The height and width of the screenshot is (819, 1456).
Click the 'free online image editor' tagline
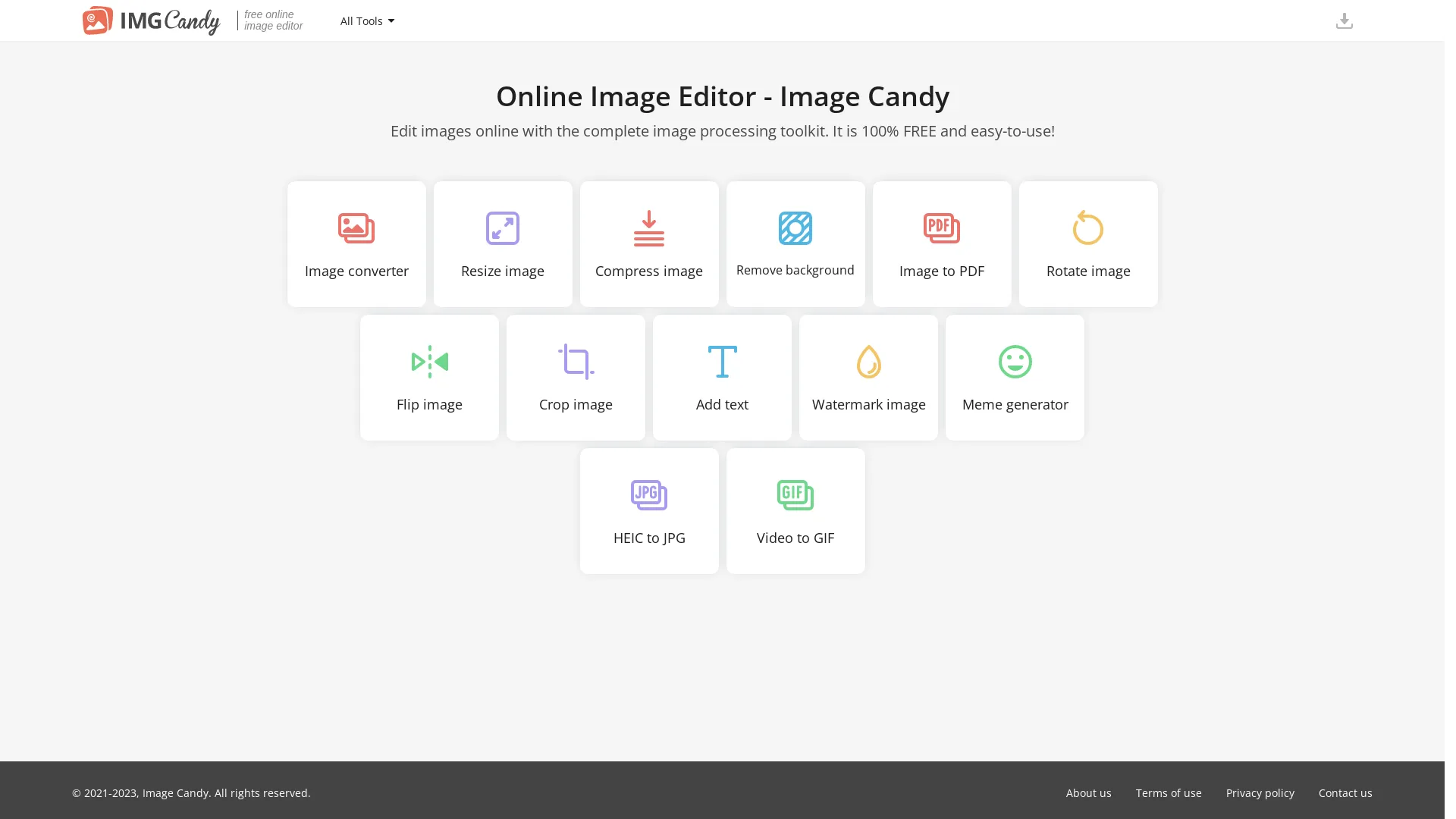[x=273, y=20]
